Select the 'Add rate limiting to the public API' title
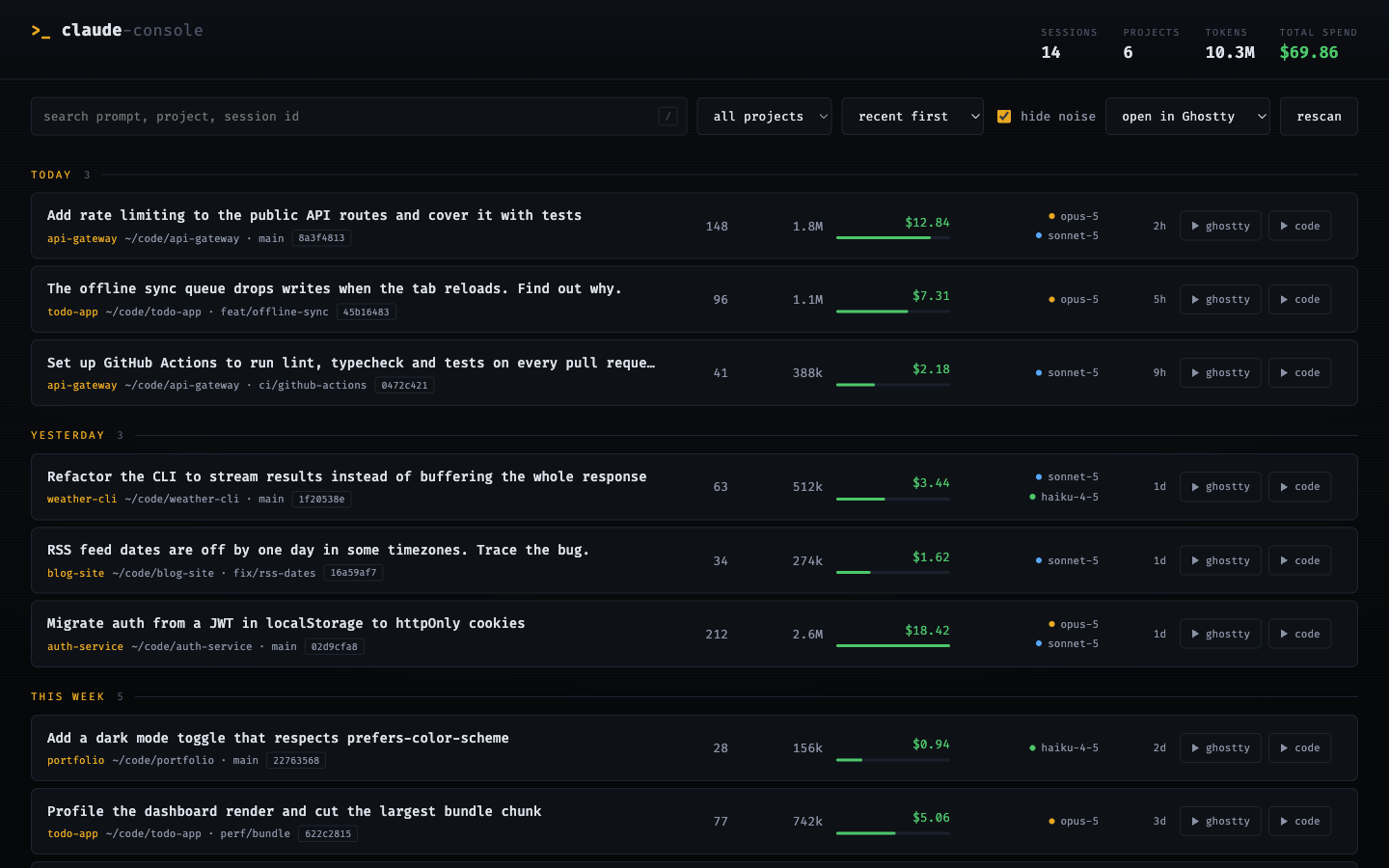Viewport: 1389px width, 868px height. point(314,215)
